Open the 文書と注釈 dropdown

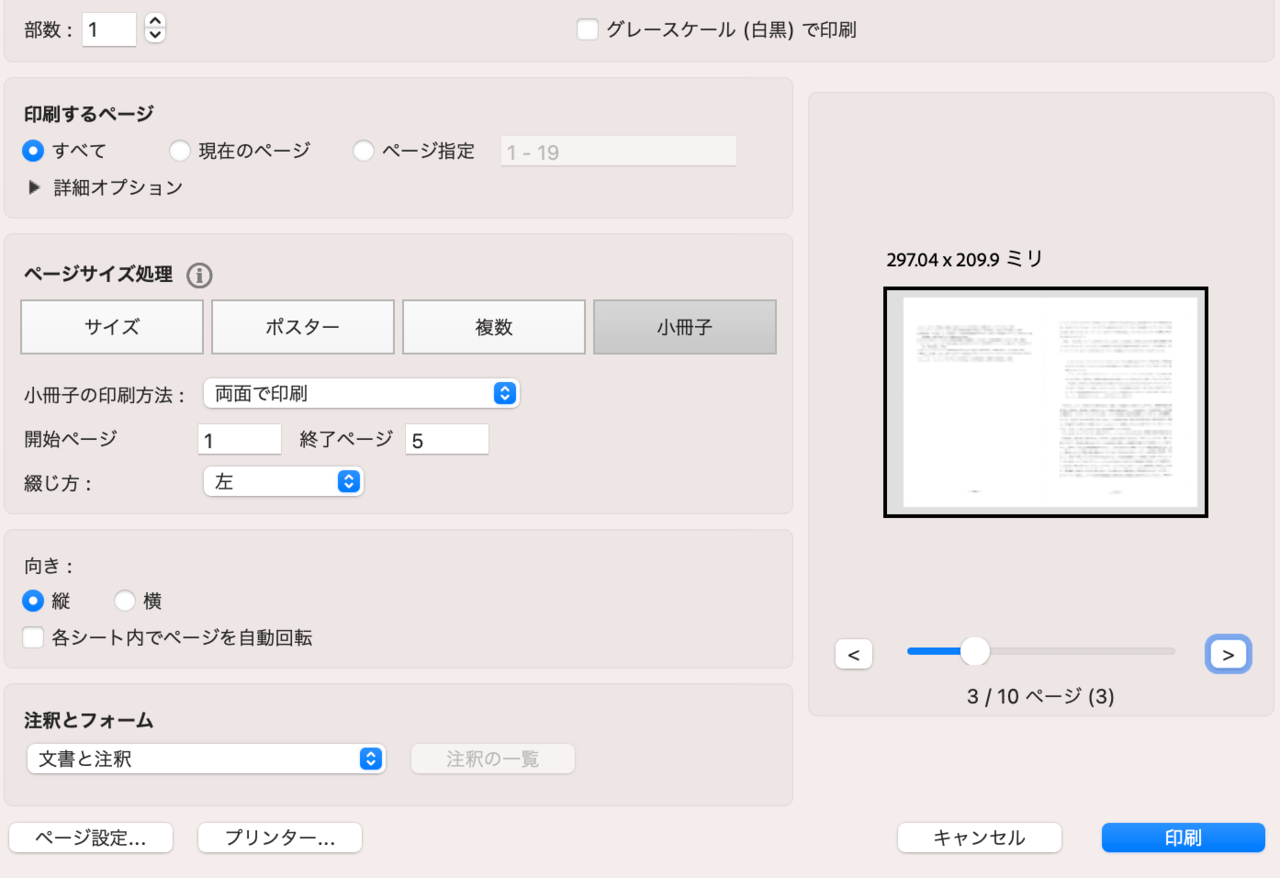click(x=206, y=759)
